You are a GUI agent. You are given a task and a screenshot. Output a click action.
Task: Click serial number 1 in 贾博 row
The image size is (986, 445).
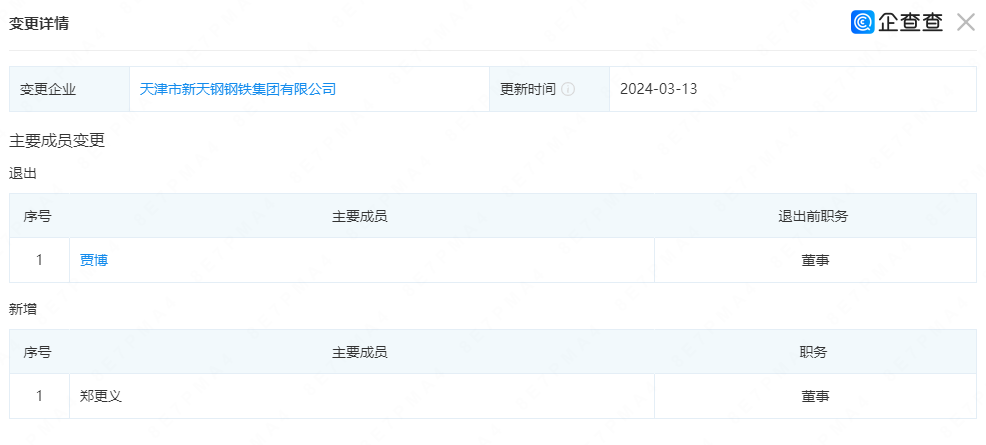click(x=39, y=260)
